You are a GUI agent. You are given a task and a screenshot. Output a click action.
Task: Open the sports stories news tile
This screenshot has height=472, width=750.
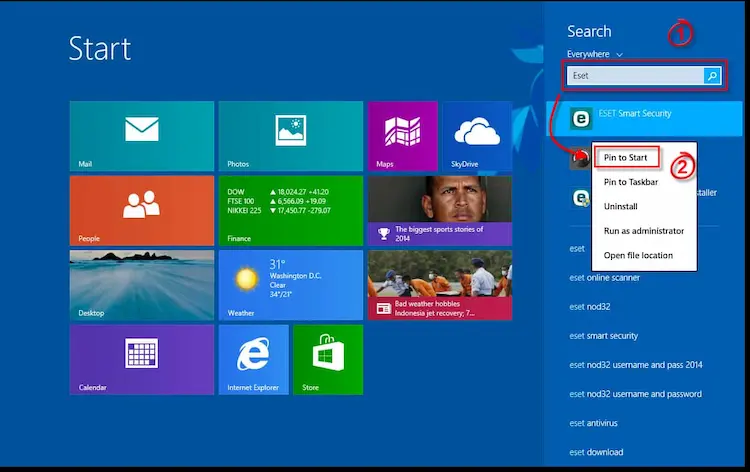pos(440,210)
